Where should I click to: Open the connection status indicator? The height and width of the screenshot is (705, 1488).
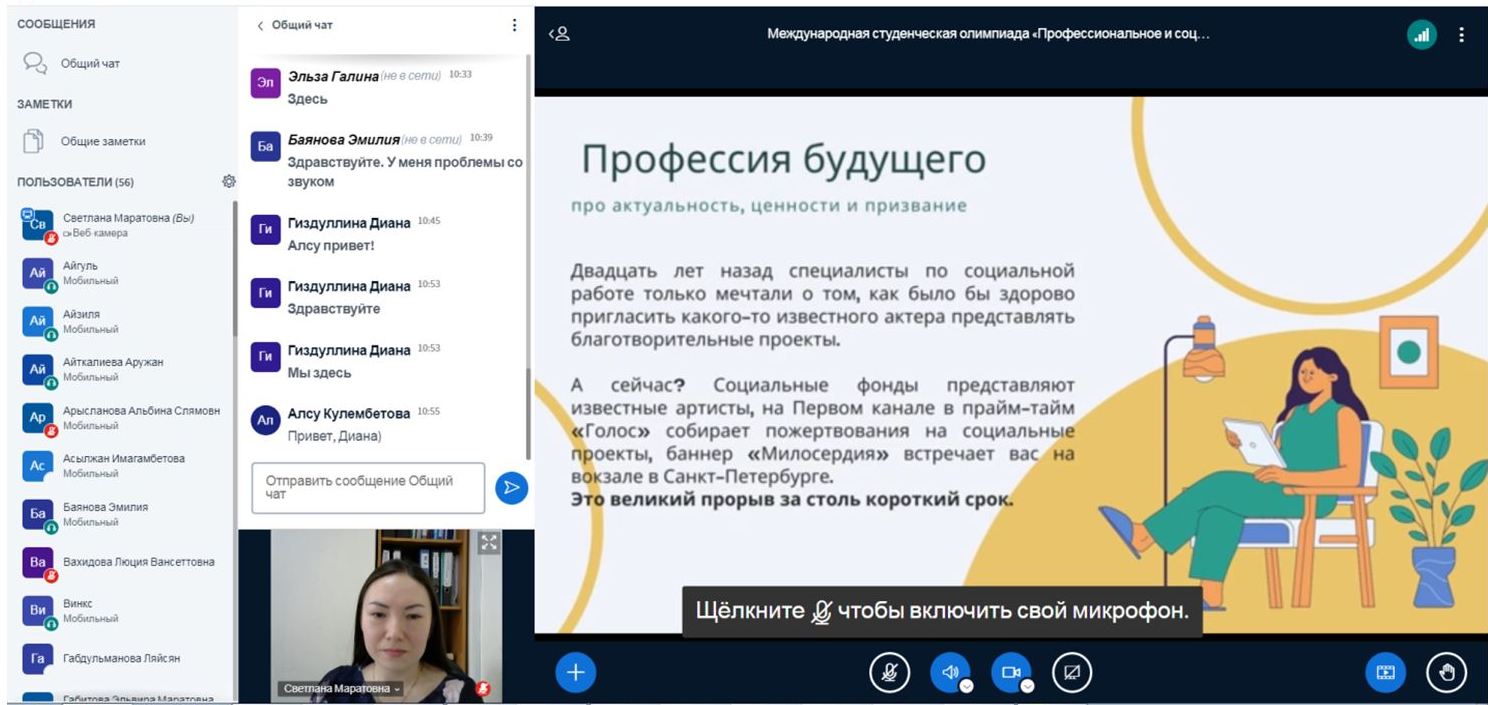point(1421,34)
